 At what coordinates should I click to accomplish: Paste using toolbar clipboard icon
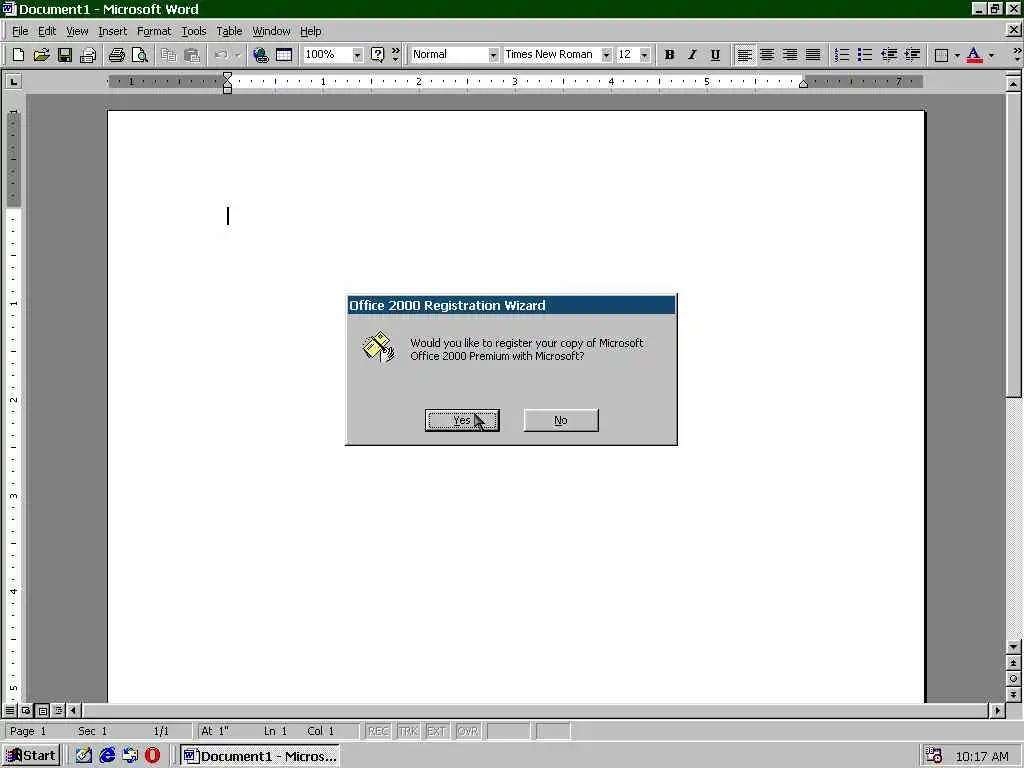click(x=191, y=55)
